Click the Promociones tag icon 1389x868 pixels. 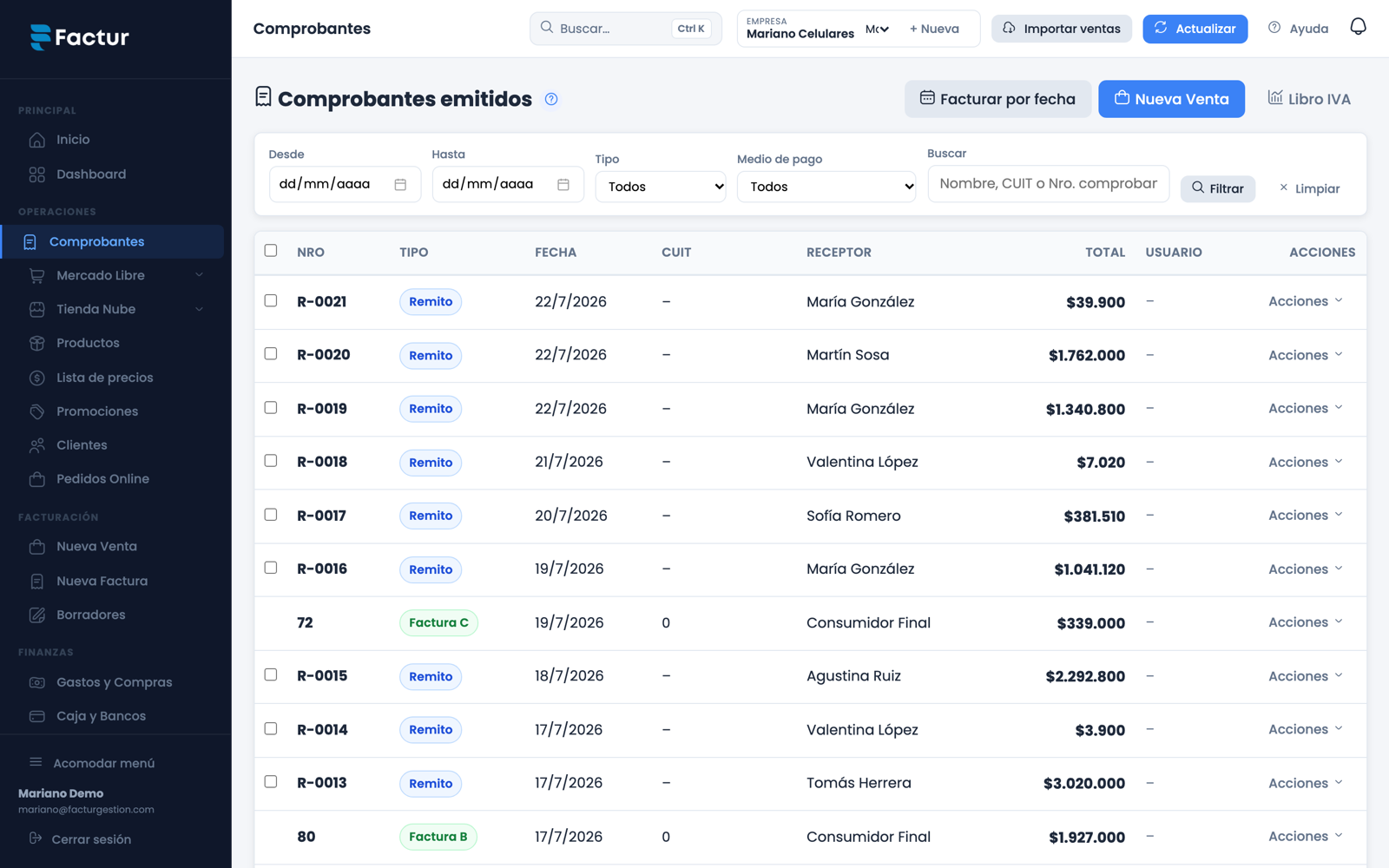36,411
